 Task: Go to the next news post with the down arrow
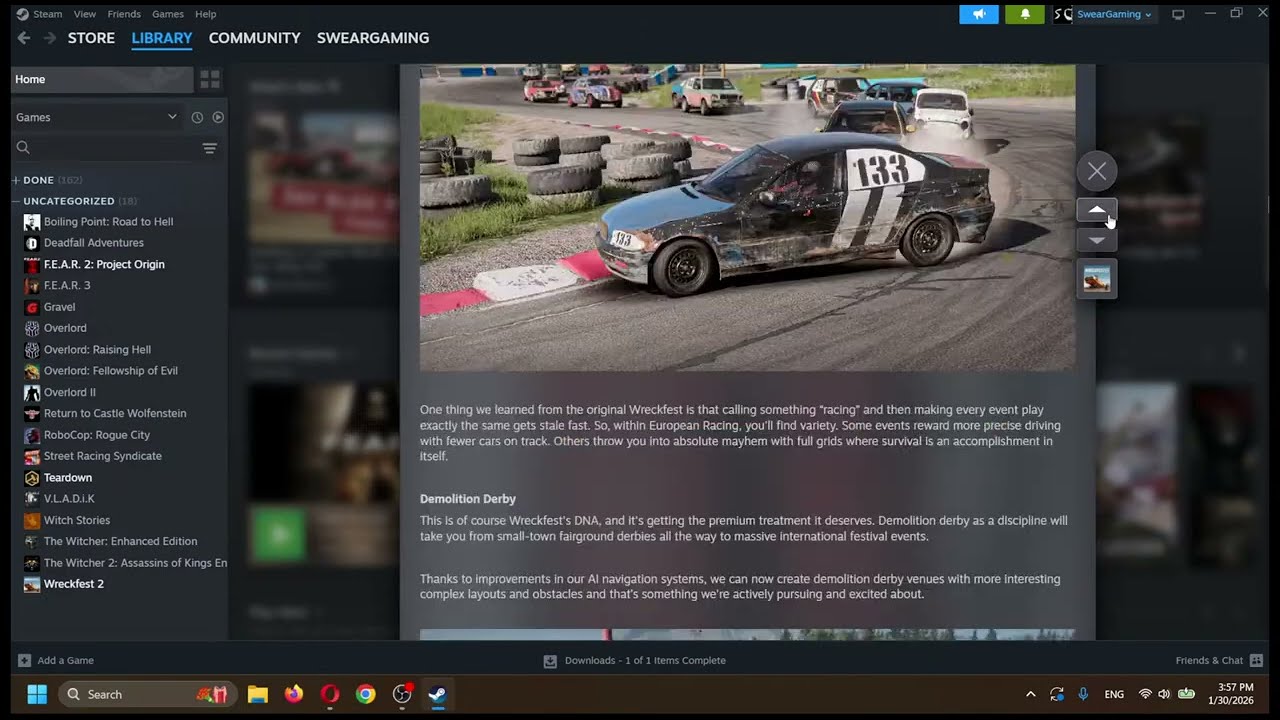[1097, 240]
